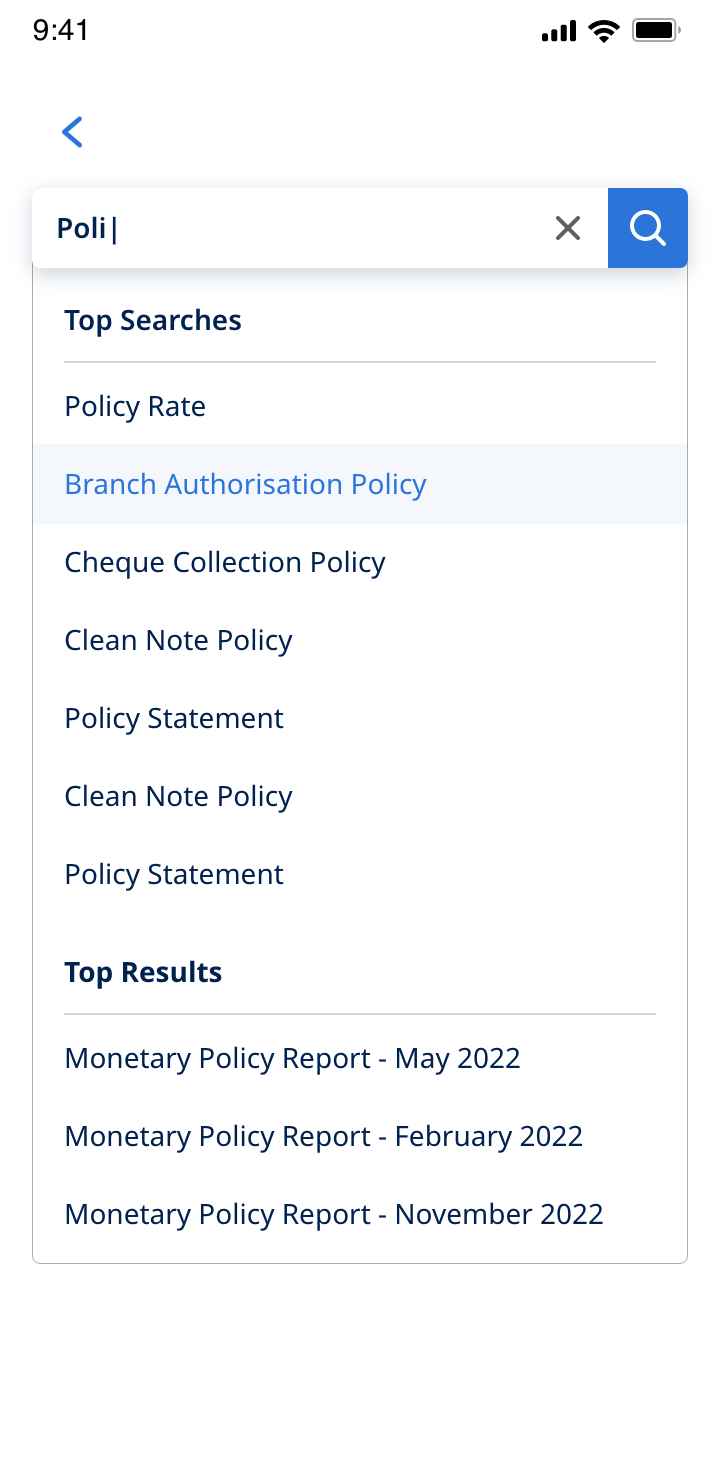Screen dimensions: 720x1480
Task: Tap the cellular signal bars icon
Action: (x=559, y=32)
